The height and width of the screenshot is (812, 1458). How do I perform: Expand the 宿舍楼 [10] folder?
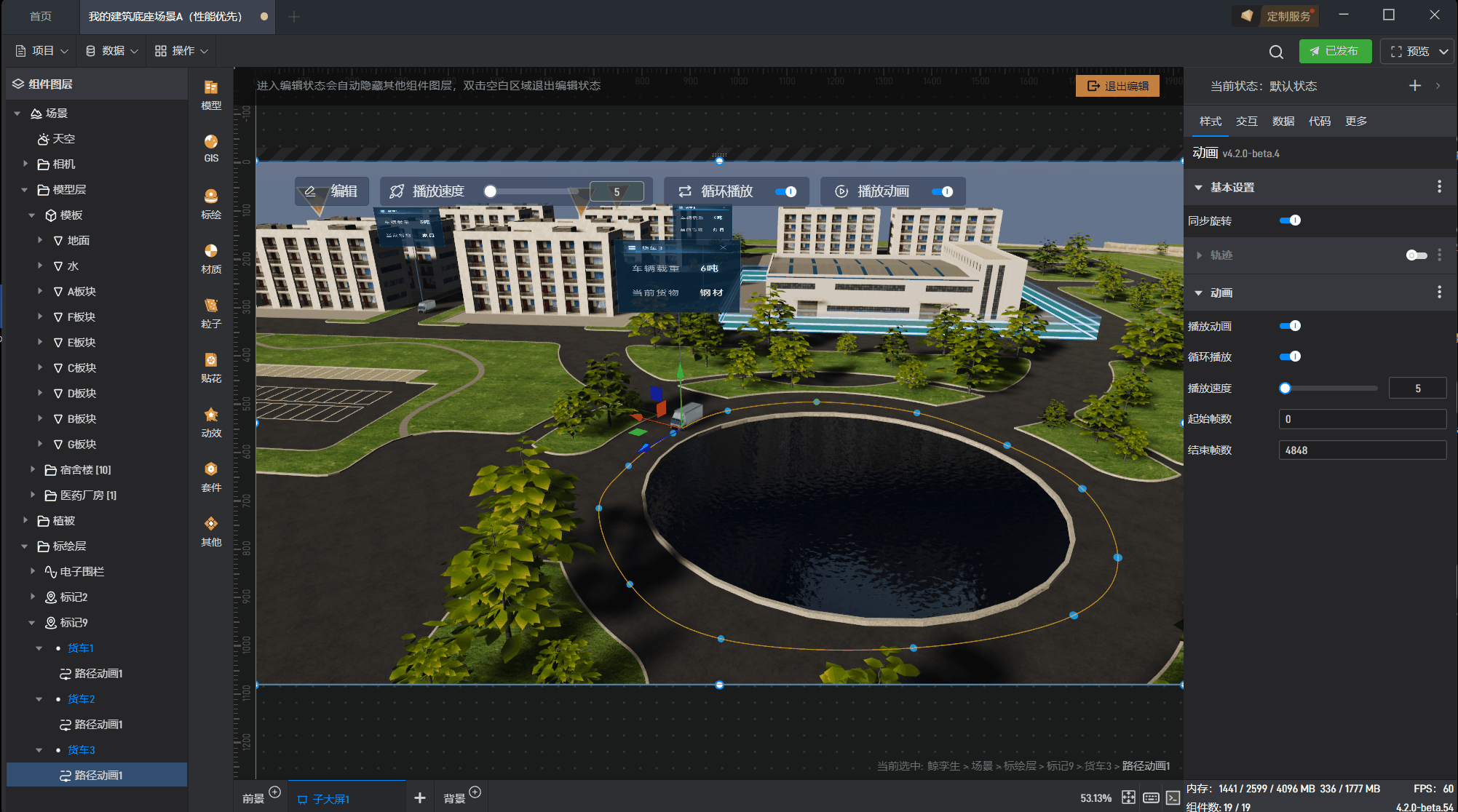click(33, 470)
